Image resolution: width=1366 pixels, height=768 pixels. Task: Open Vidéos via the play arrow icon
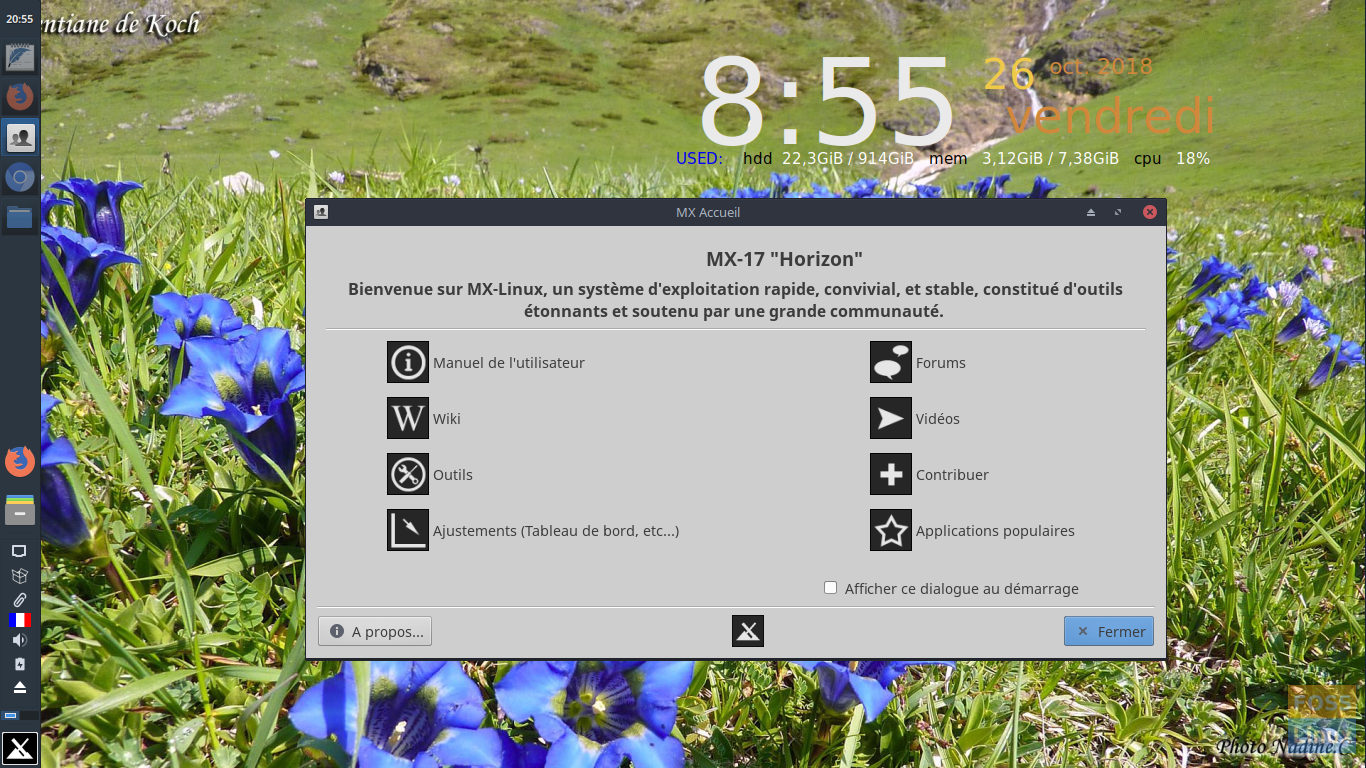pyautogui.click(x=890, y=418)
